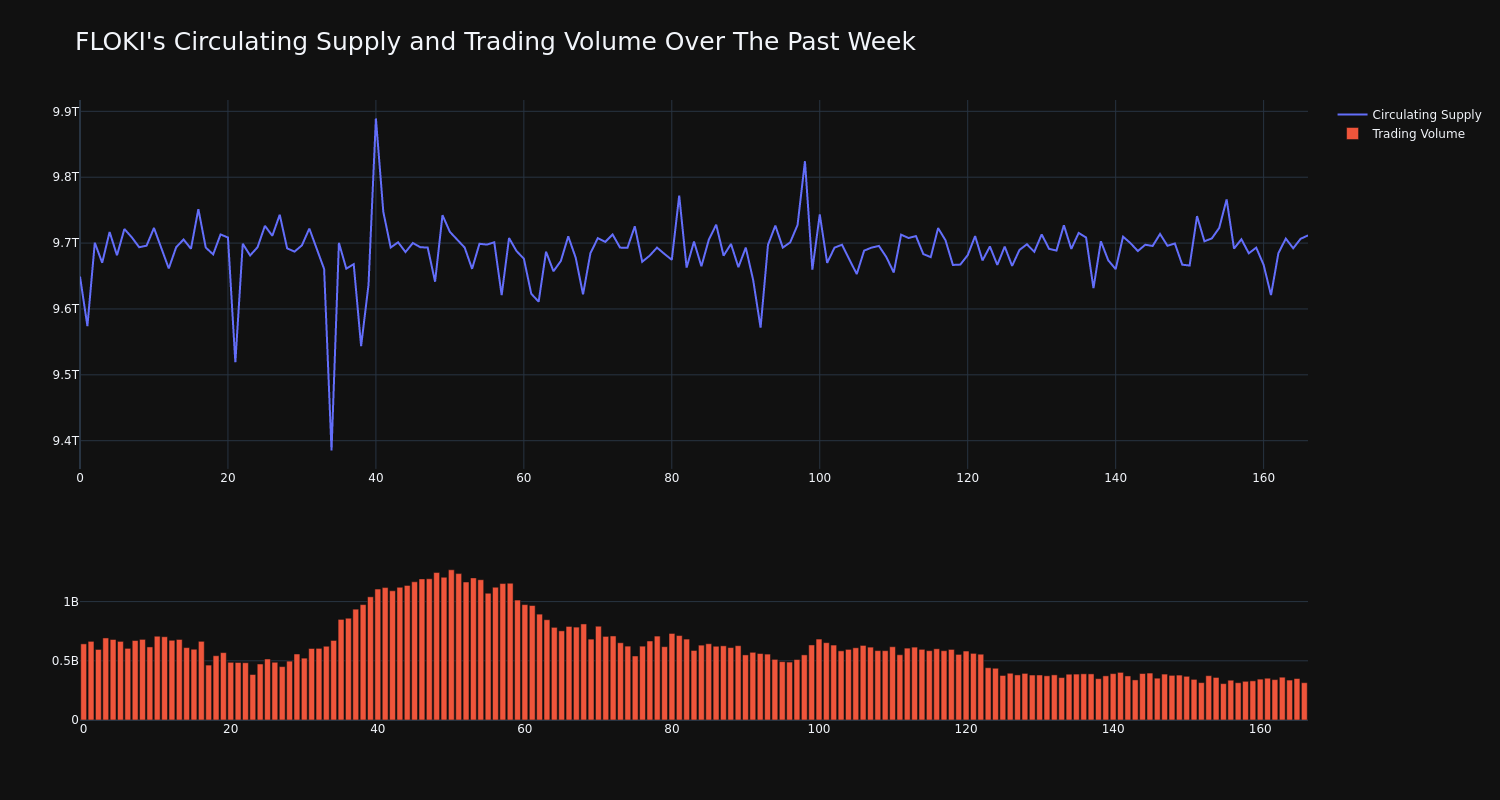Click the 9.9T y-axis label
The width and height of the screenshot is (1500, 800).
(x=65, y=111)
